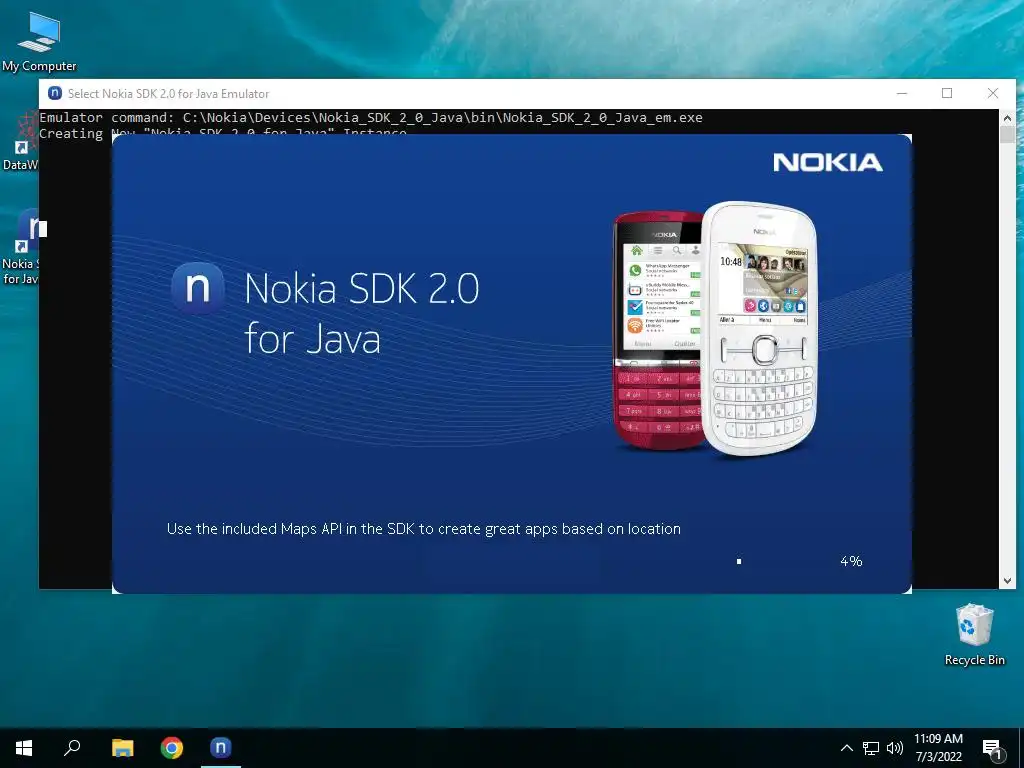Image resolution: width=1024 pixels, height=768 pixels.
Task: Select the Nokia SDK taskbar icon
Action: (x=221, y=748)
